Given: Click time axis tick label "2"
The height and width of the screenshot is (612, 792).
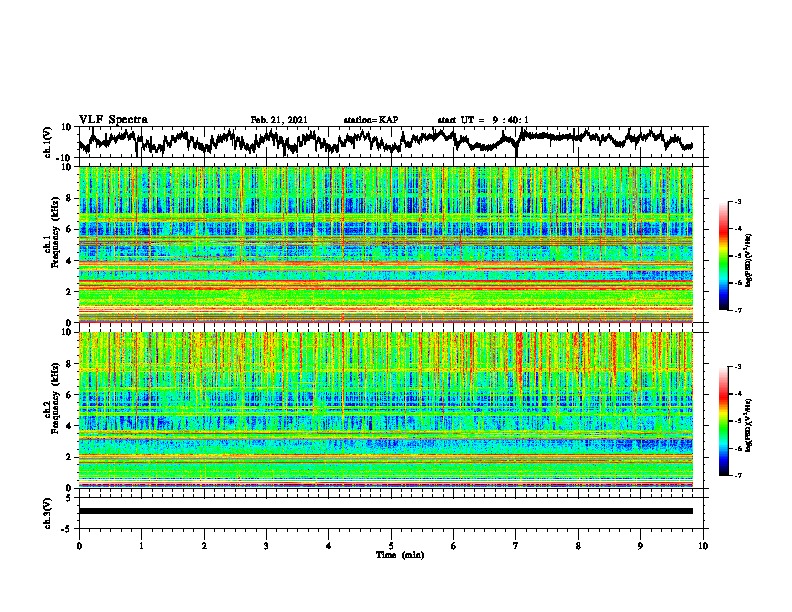Looking at the screenshot, I should pos(204,546).
